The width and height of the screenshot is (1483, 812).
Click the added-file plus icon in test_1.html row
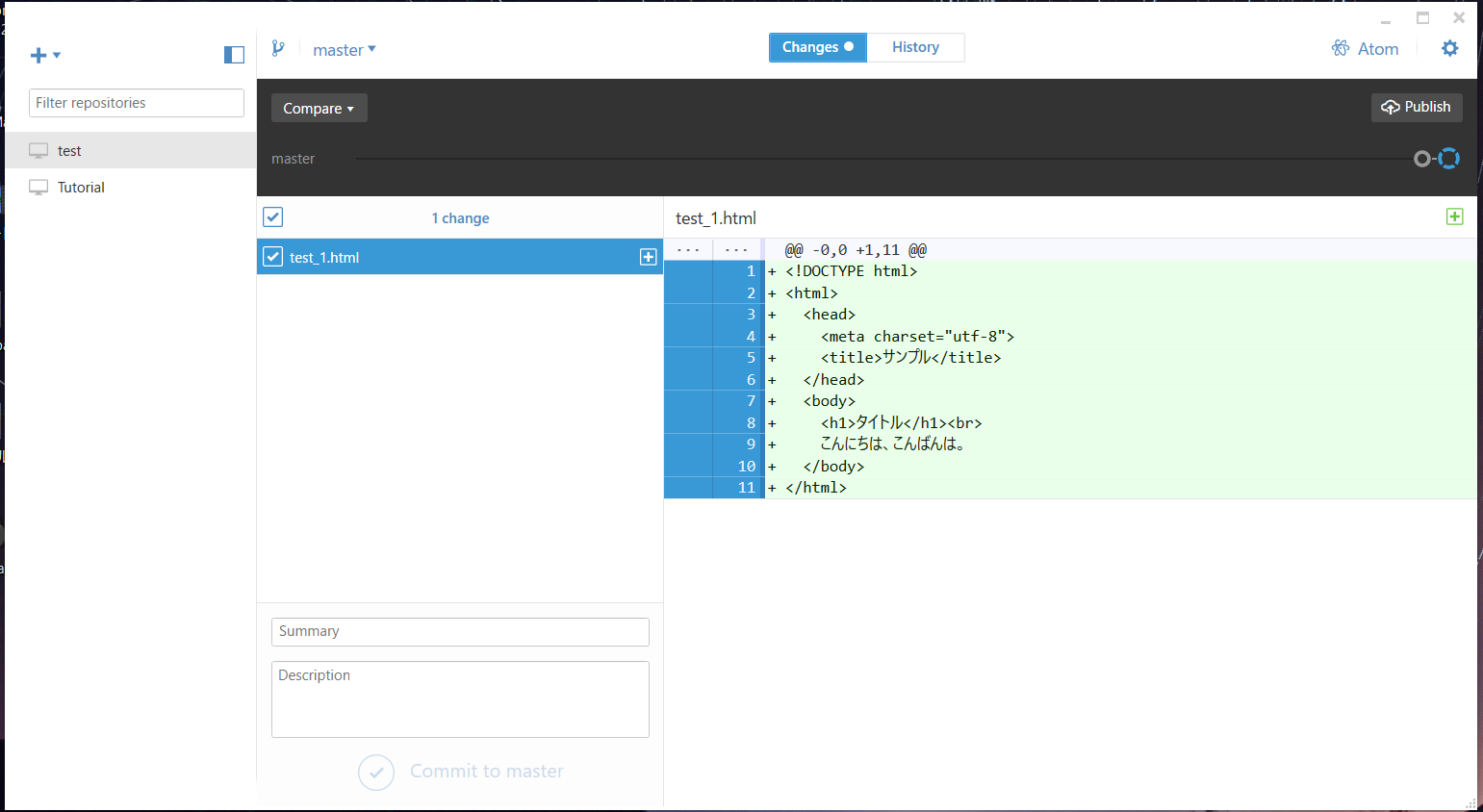pyautogui.click(x=649, y=257)
